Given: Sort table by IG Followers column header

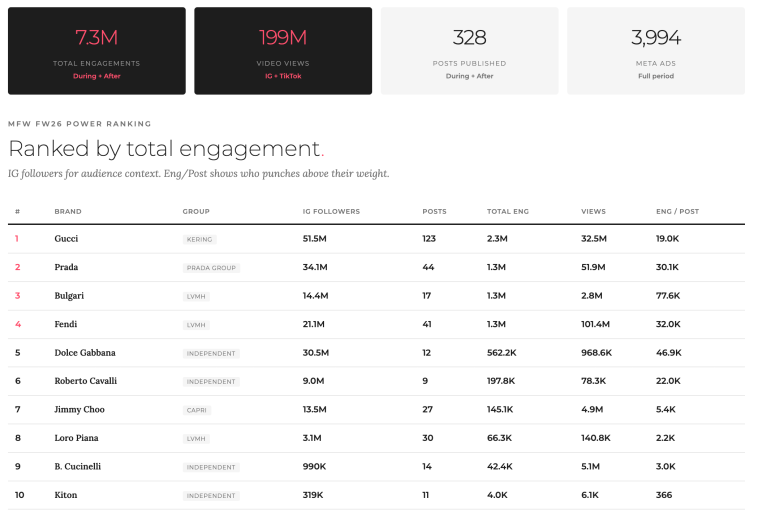Looking at the screenshot, I should click(x=331, y=212).
